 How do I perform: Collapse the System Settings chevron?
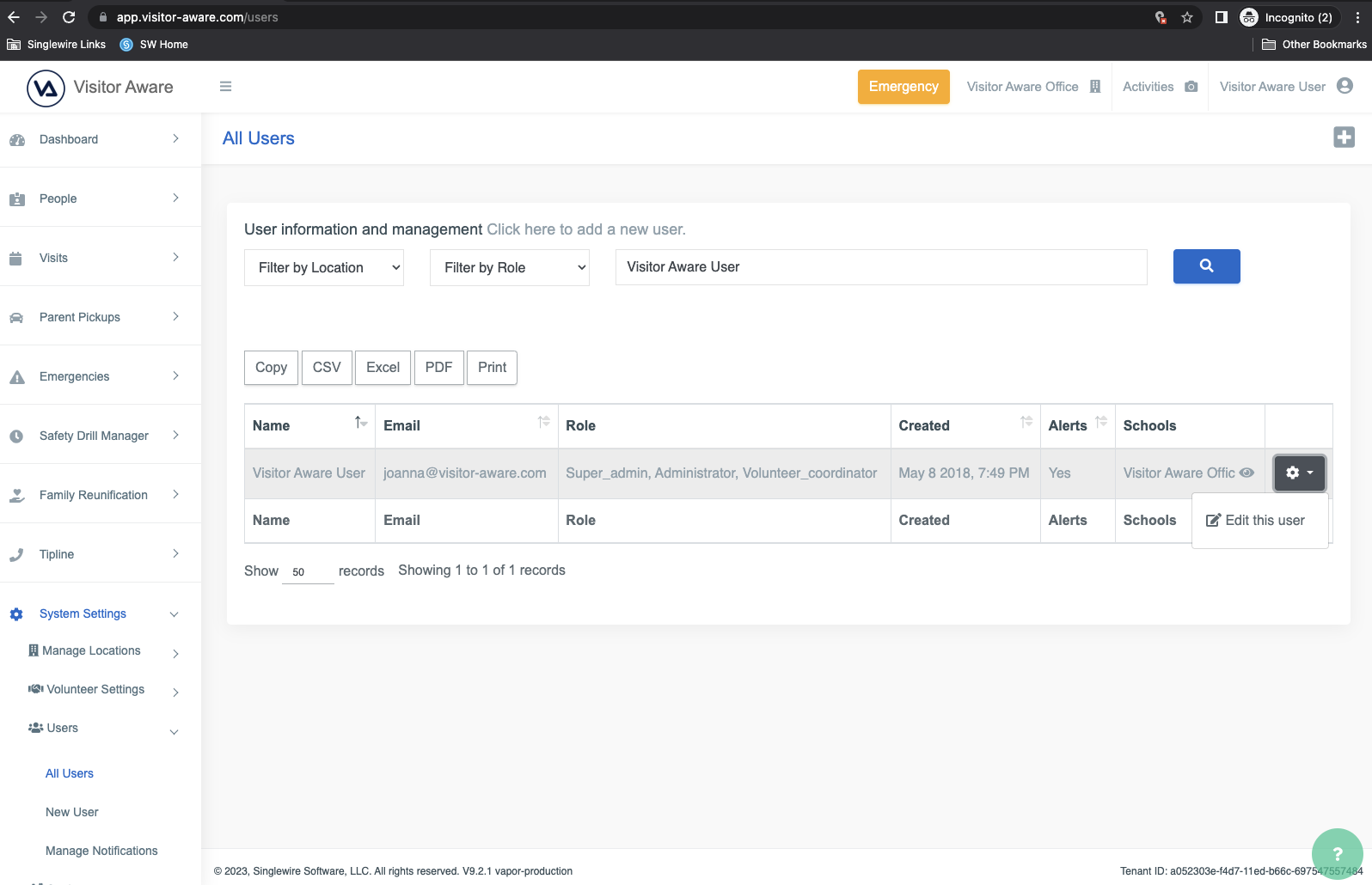[174, 614]
